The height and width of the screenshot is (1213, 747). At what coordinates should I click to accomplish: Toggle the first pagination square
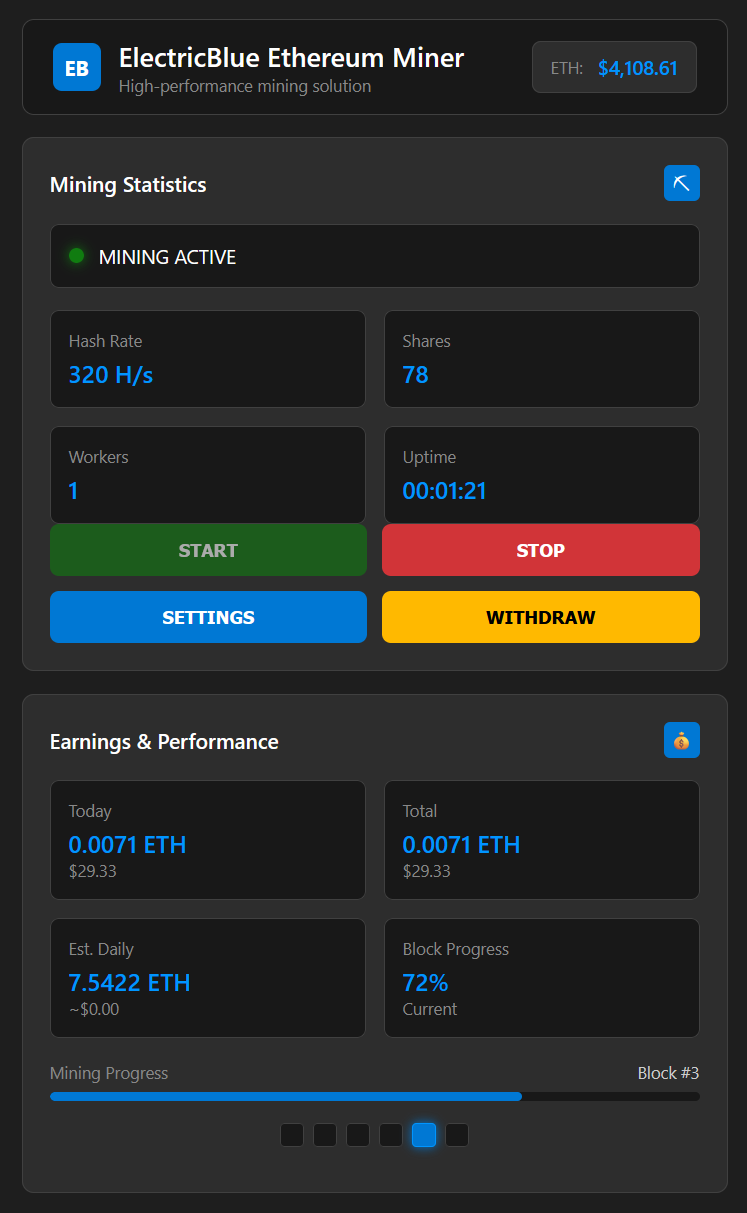(291, 1135)
